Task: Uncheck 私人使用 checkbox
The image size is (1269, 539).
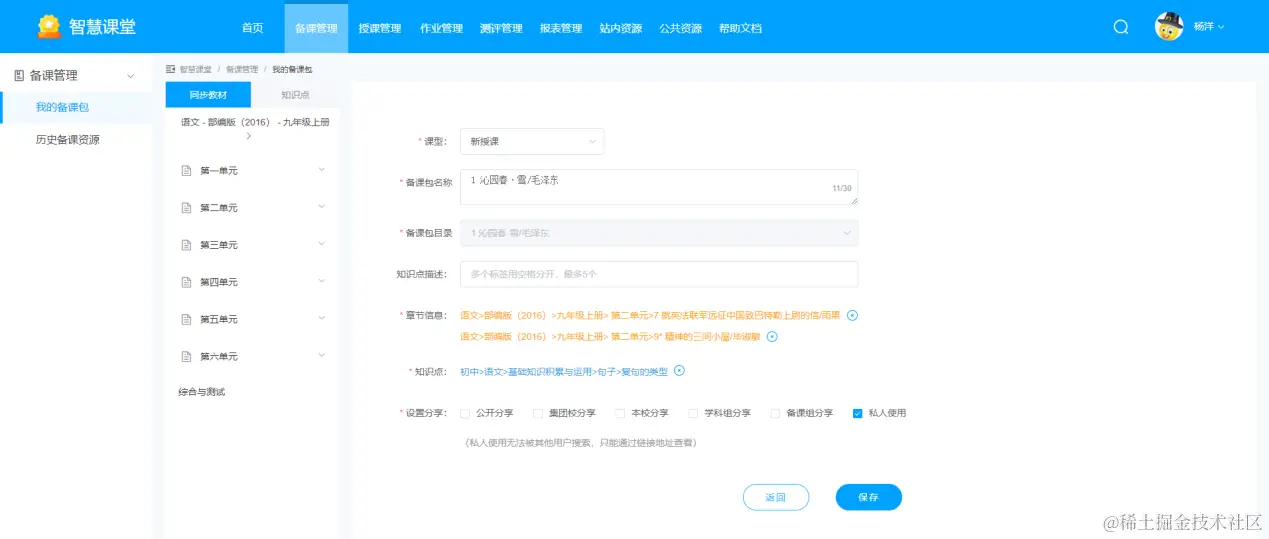Action: [x=857, y=413]
